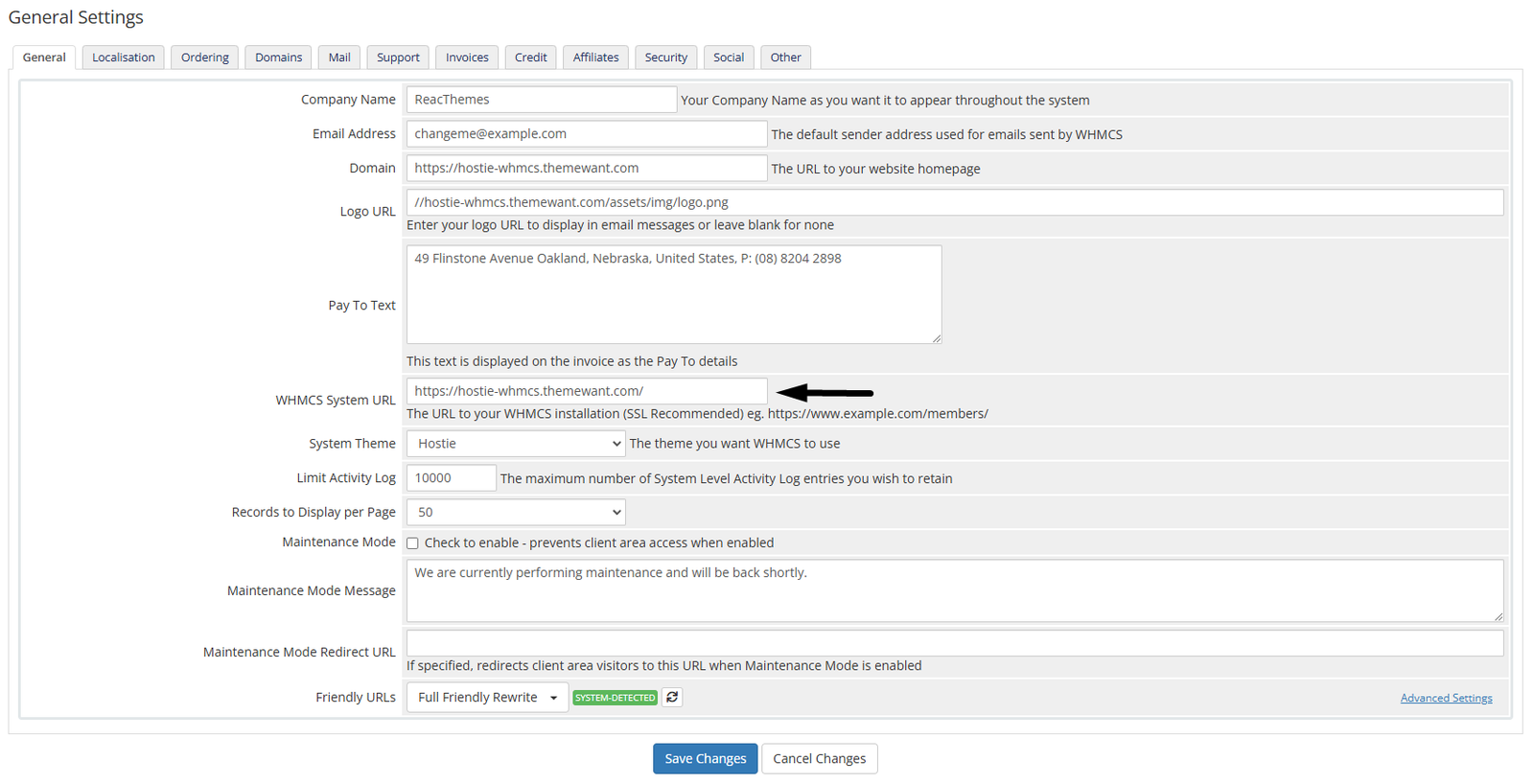The width and height of the screenshot is (1534, 784).
Task: Click the 'General Settings' page heading
Action: point(76,17)
